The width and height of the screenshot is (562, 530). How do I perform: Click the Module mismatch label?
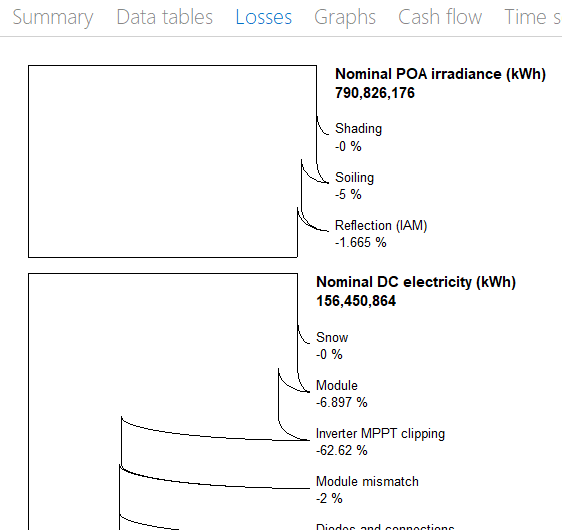pos(367,481)
